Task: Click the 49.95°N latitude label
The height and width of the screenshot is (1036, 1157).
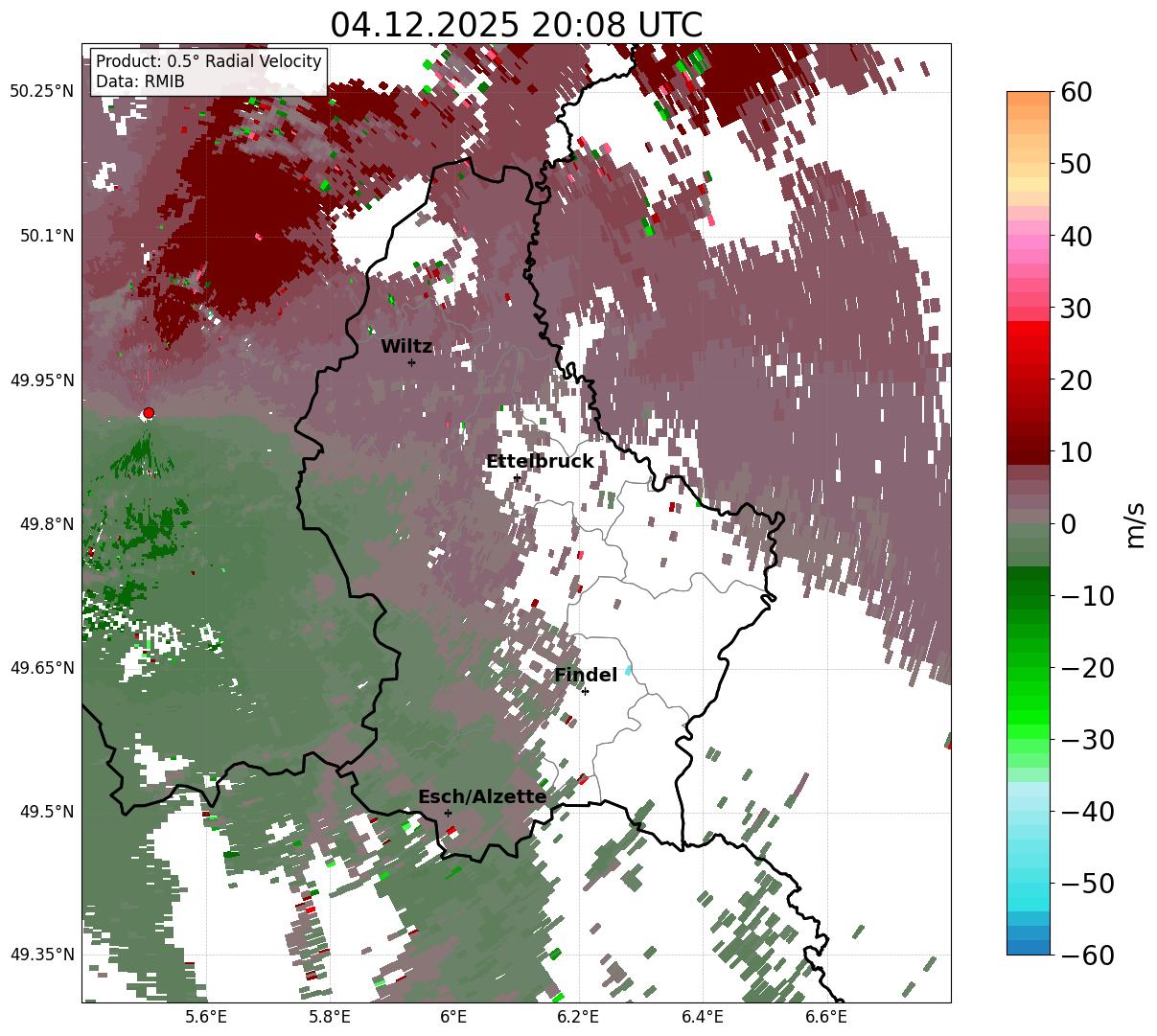Action: 41,380
